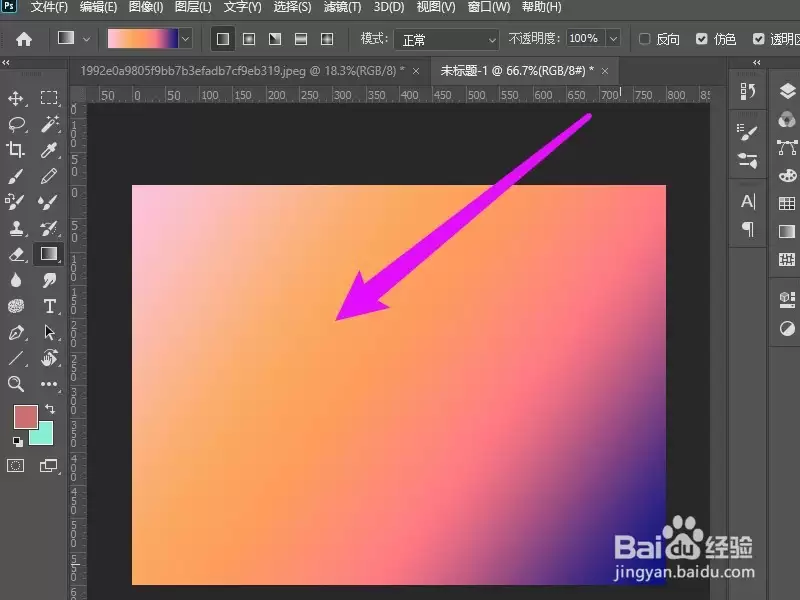800x600 pixels.
Task: Open the Swatches grid panel icon
Action: (x=787, y=204)
